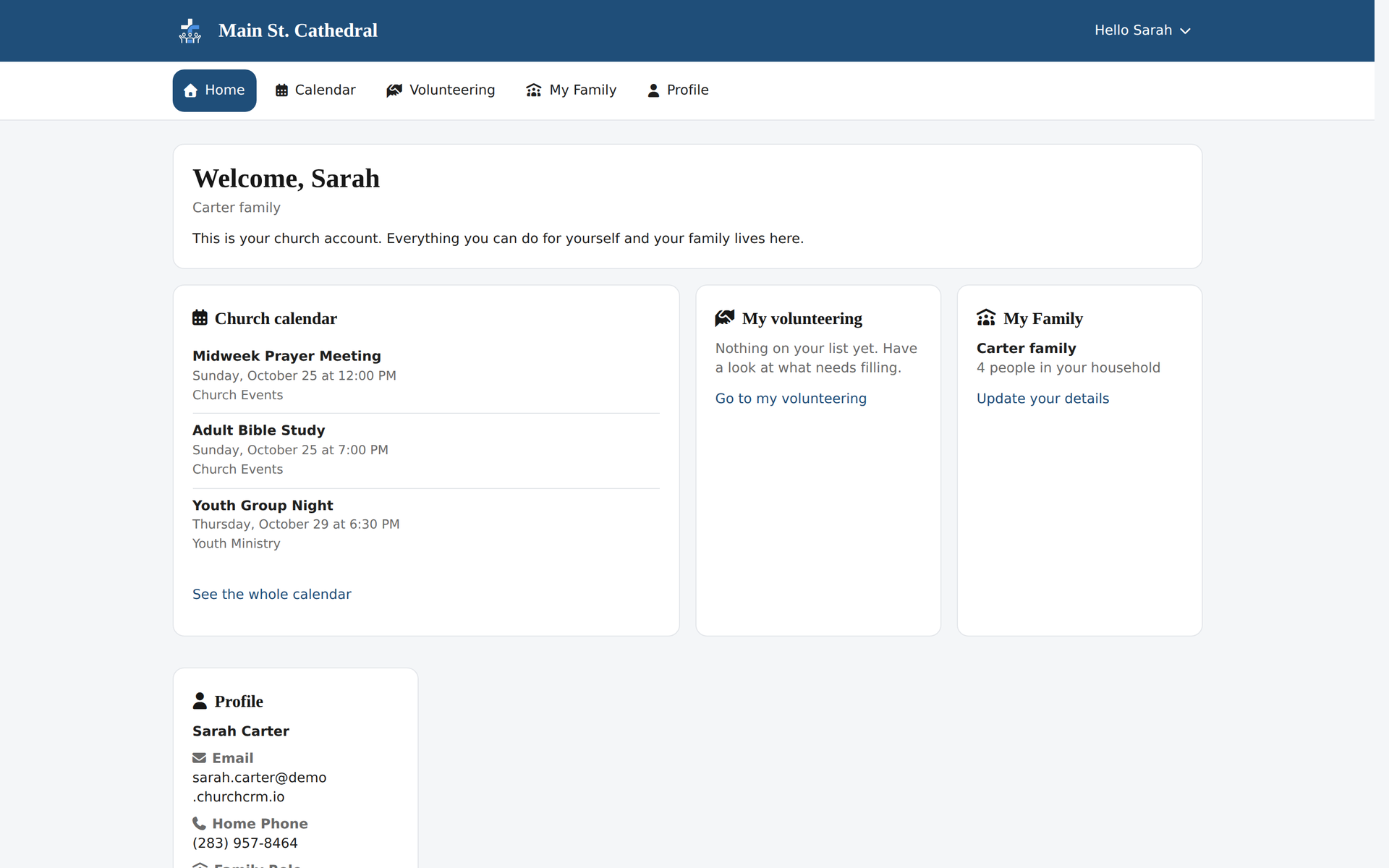Click the calendar icon in the Church calendar card heading

(200, 318)
